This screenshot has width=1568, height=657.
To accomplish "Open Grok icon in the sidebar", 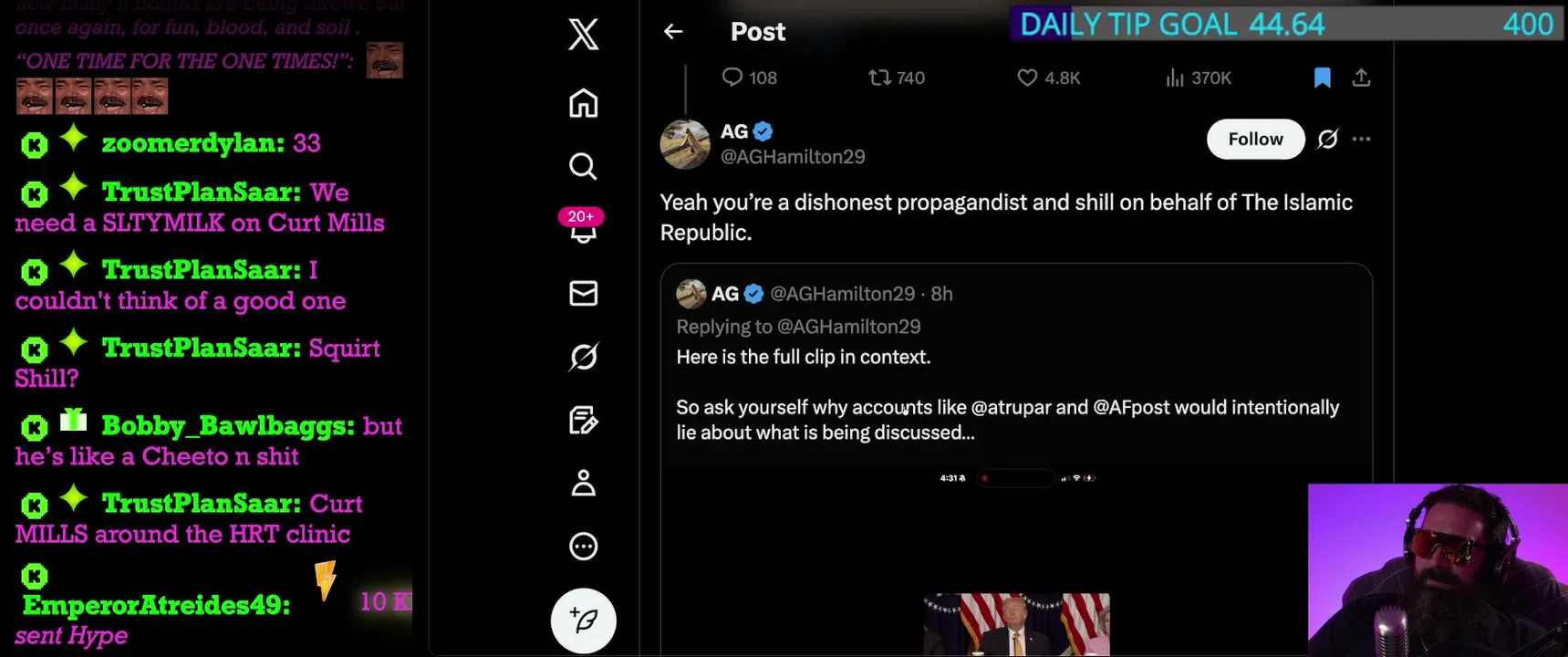I will pos(584,357).
